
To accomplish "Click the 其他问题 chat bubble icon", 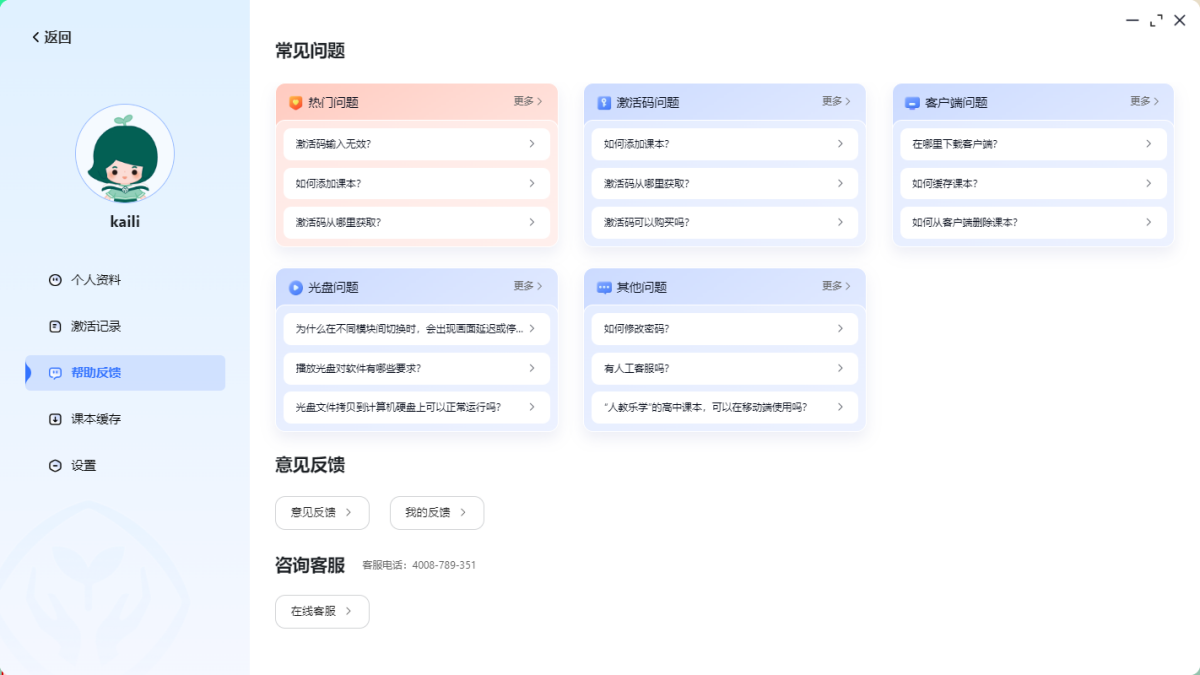I will click(604, 287).
